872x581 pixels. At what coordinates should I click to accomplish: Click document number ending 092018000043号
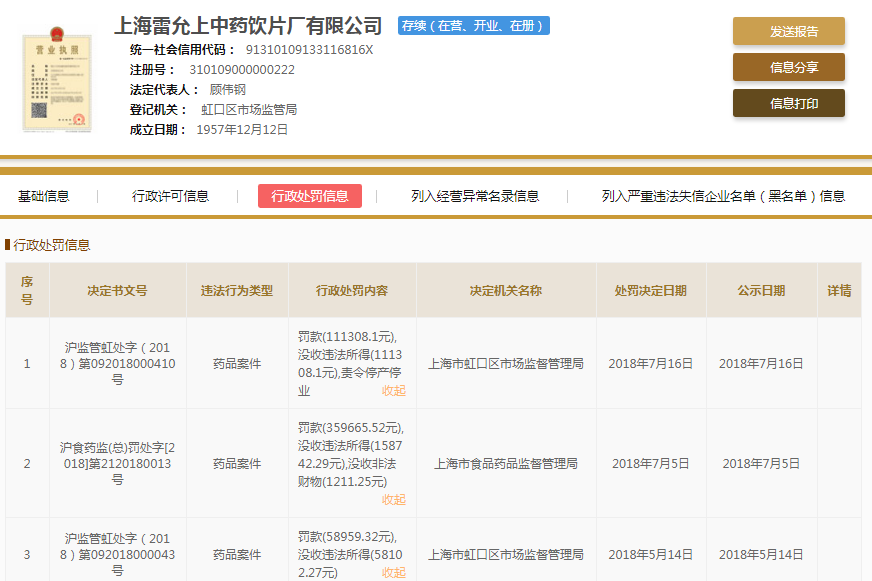[117, 554]
